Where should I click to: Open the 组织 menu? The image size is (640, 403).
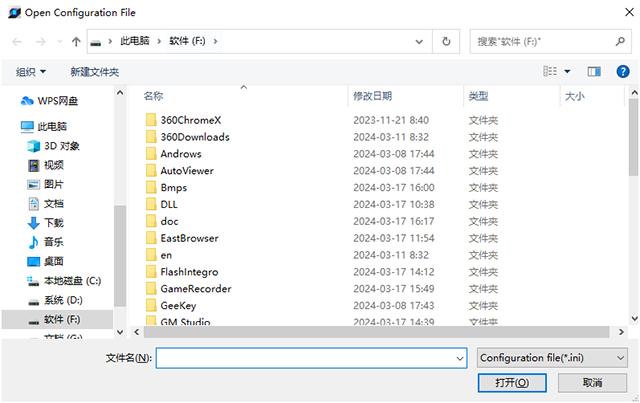click(x=31, y=72)
